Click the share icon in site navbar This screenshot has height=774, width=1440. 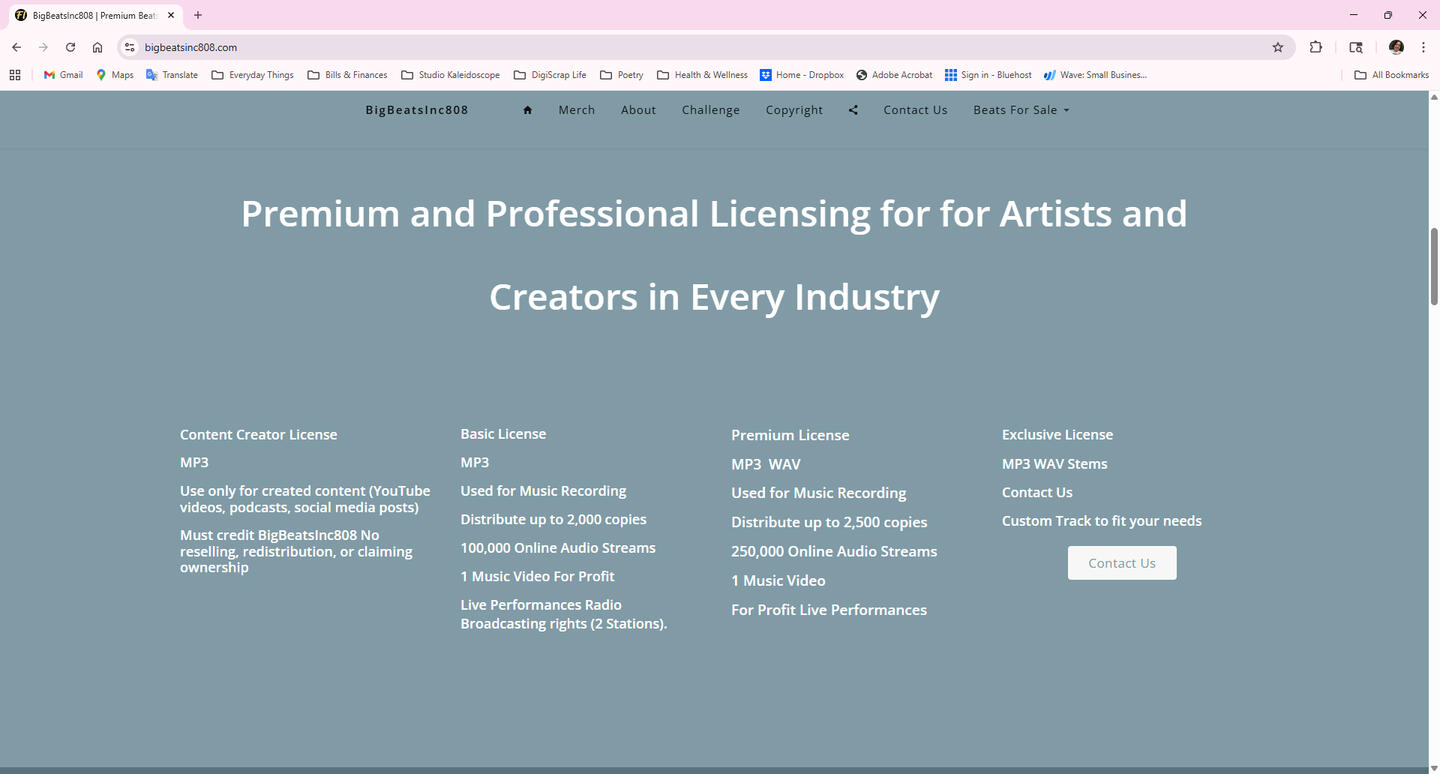[853, 110]
